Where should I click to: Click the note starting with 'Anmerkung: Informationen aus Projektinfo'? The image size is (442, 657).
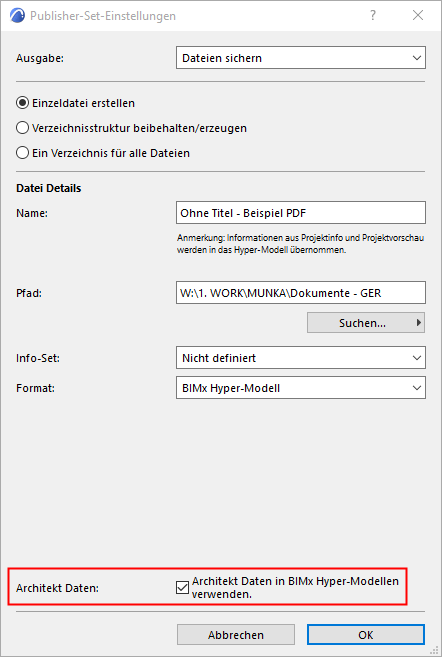coord(300,244)
